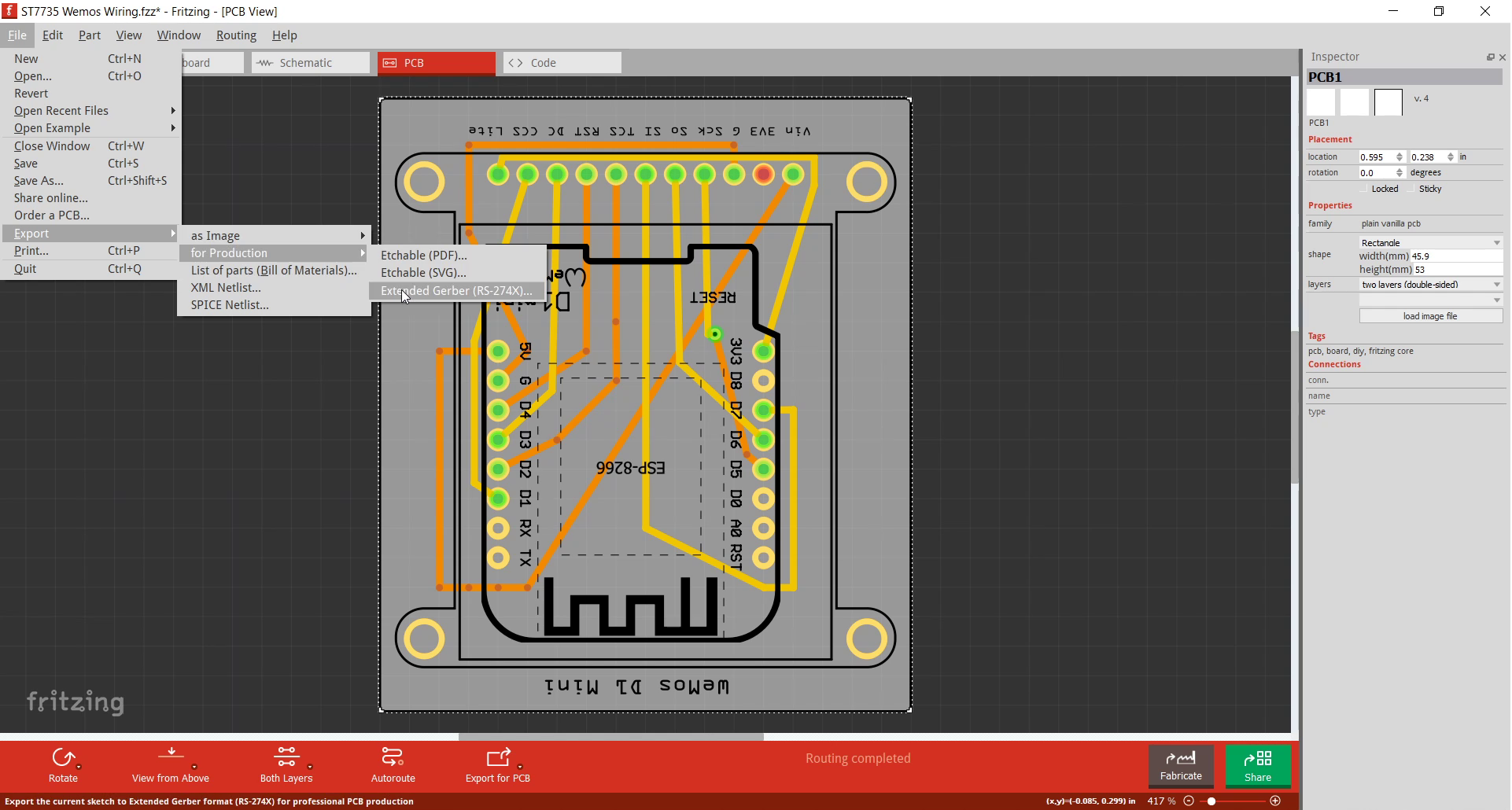Select the second PCB1 thumbnail in Inspector
1512x810 pixels.
pyautogui.click(x=1355, y=103)
